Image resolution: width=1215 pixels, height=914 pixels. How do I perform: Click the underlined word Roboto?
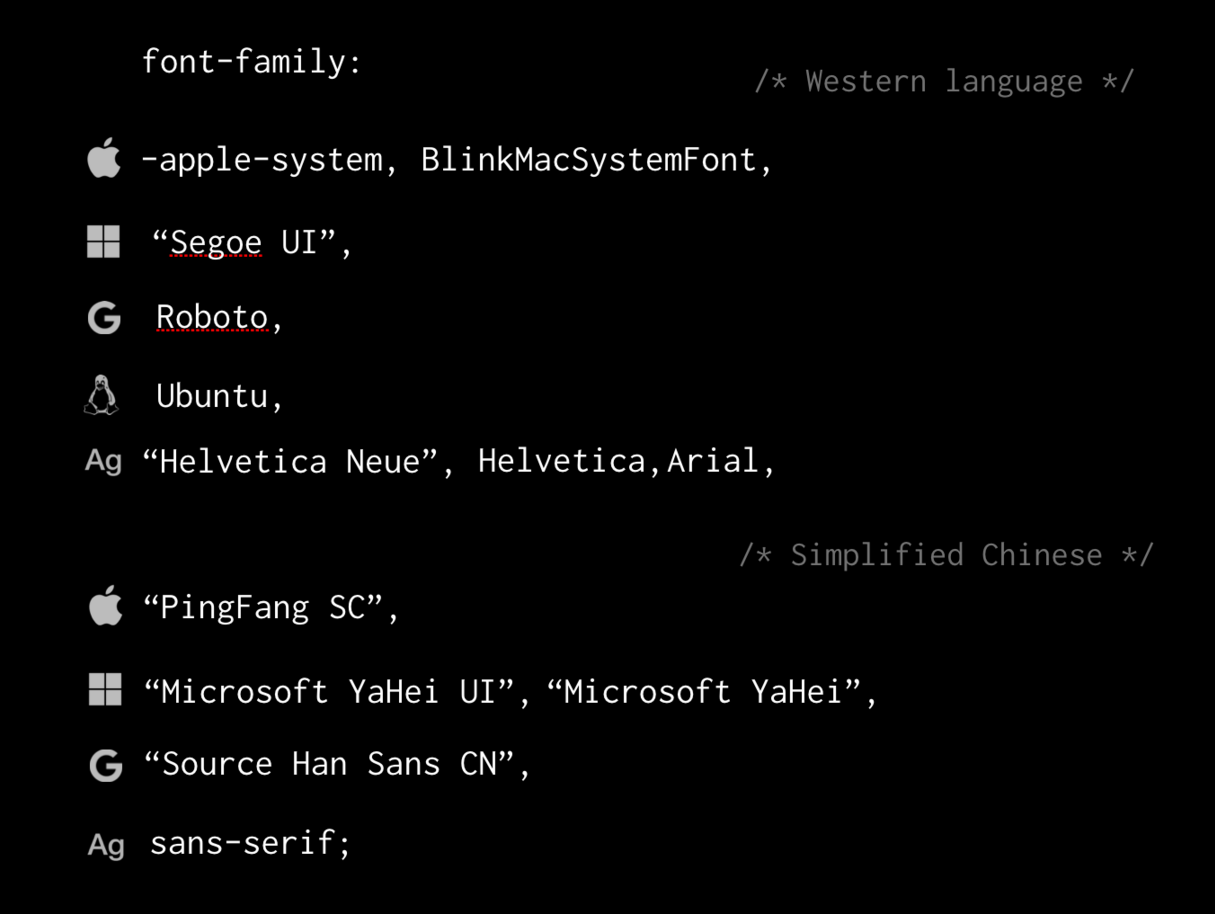(212, 317)
